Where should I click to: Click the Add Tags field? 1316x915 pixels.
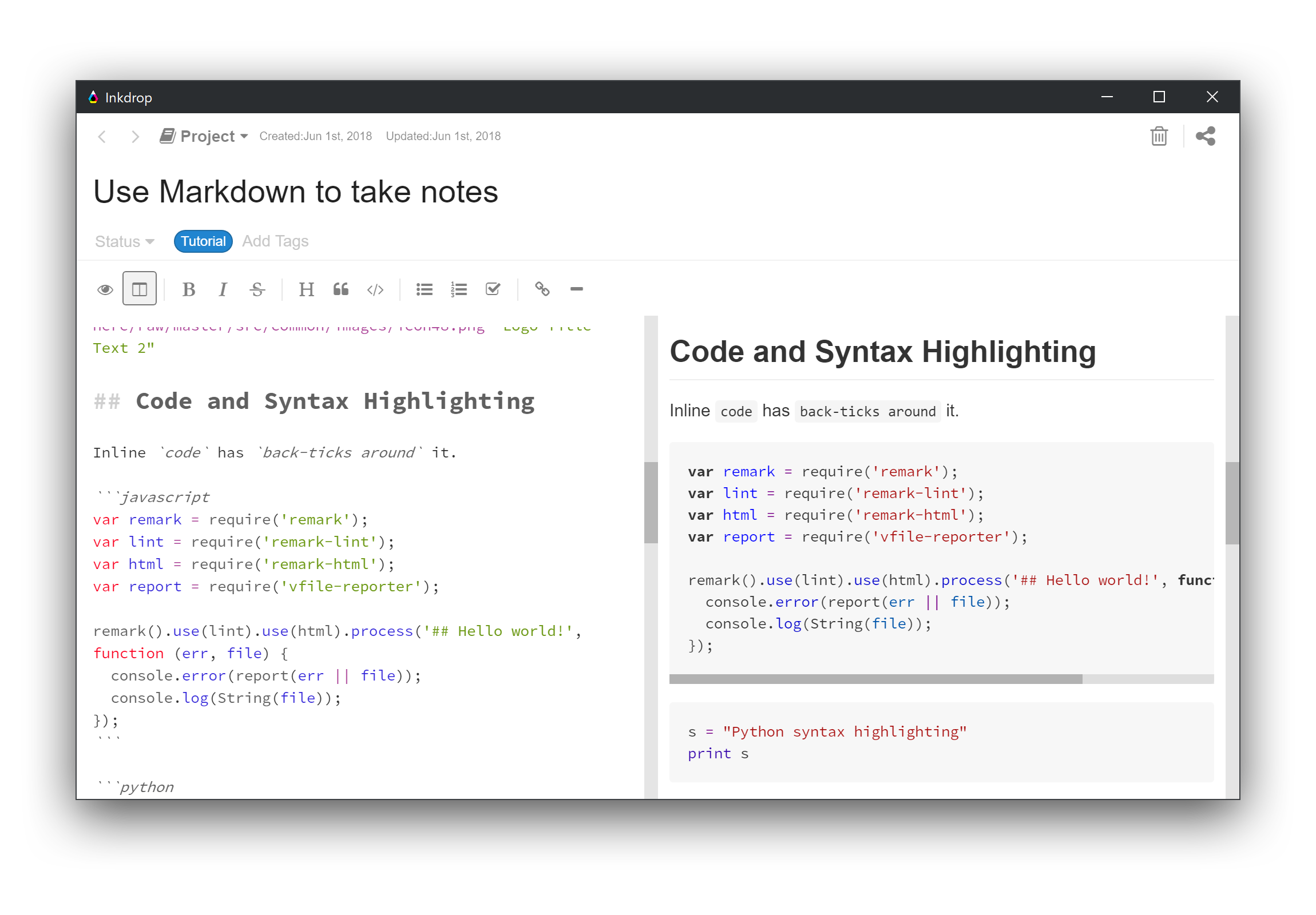(275, 241)
